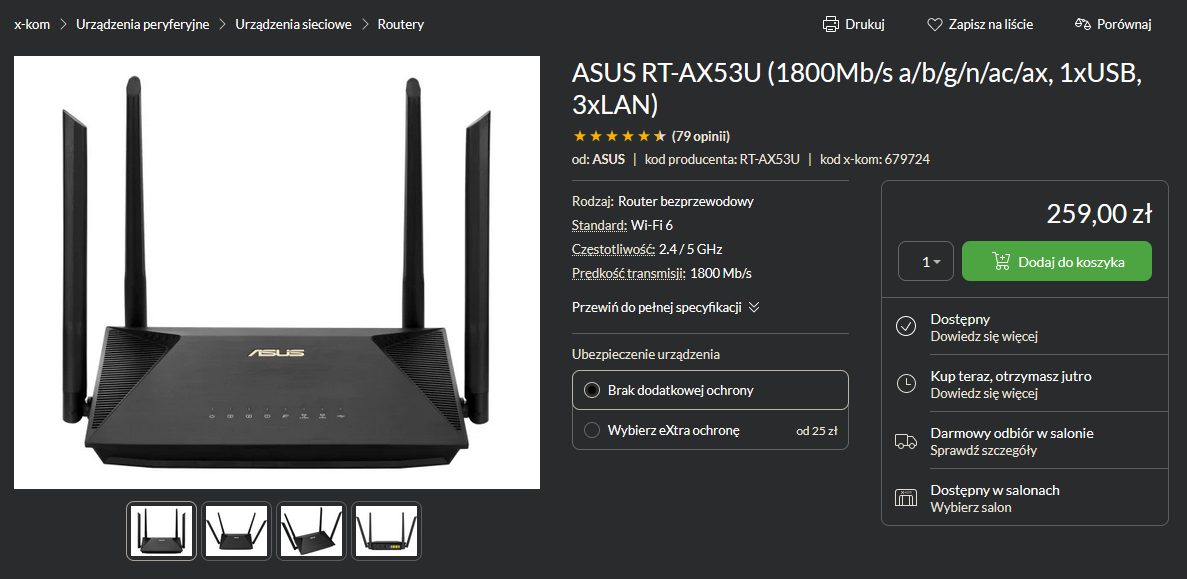Image resolution: width=1187 pixels, height=579 pixels.
Task: Click the delivery truck icon for Darmowy odbiór
Action: [905, 440]
